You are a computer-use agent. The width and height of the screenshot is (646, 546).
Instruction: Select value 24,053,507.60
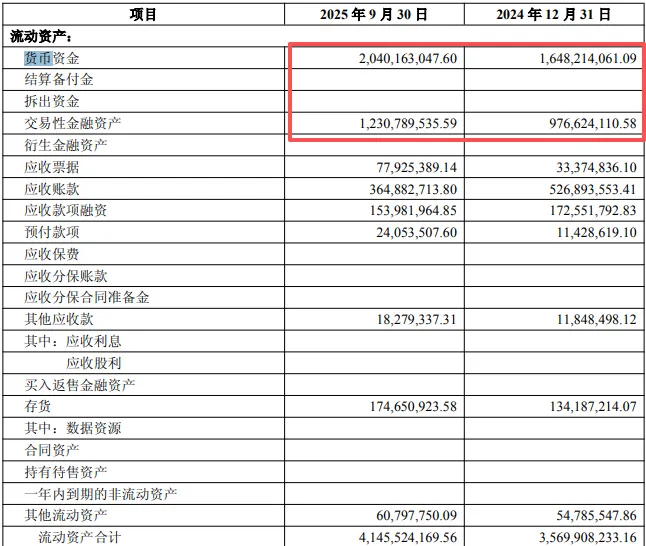click(417, 232)
